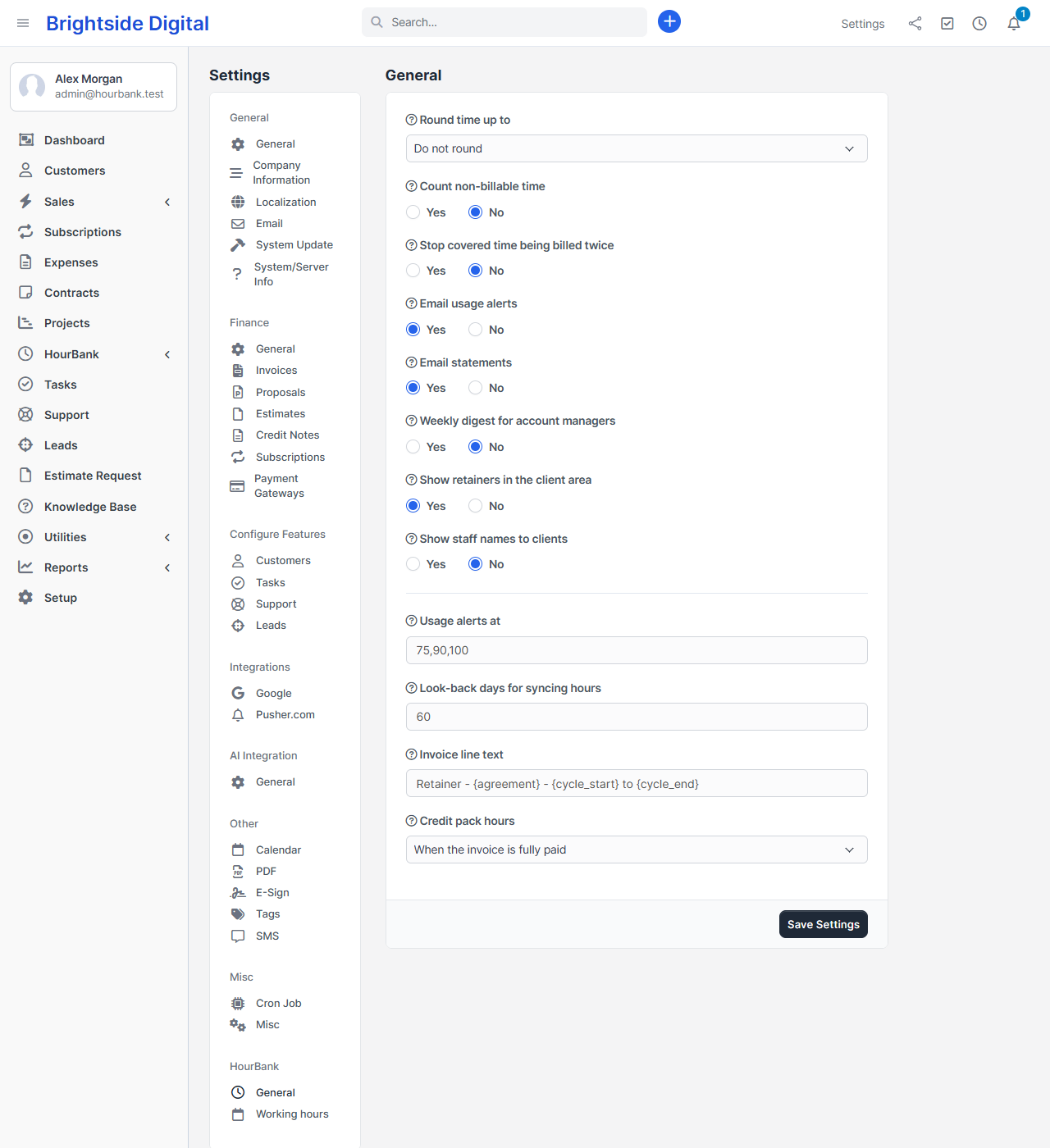This screenshot has width=1050, height=1148.
Task: Set Count non-billable time to Yes
Action: (413, 212)
